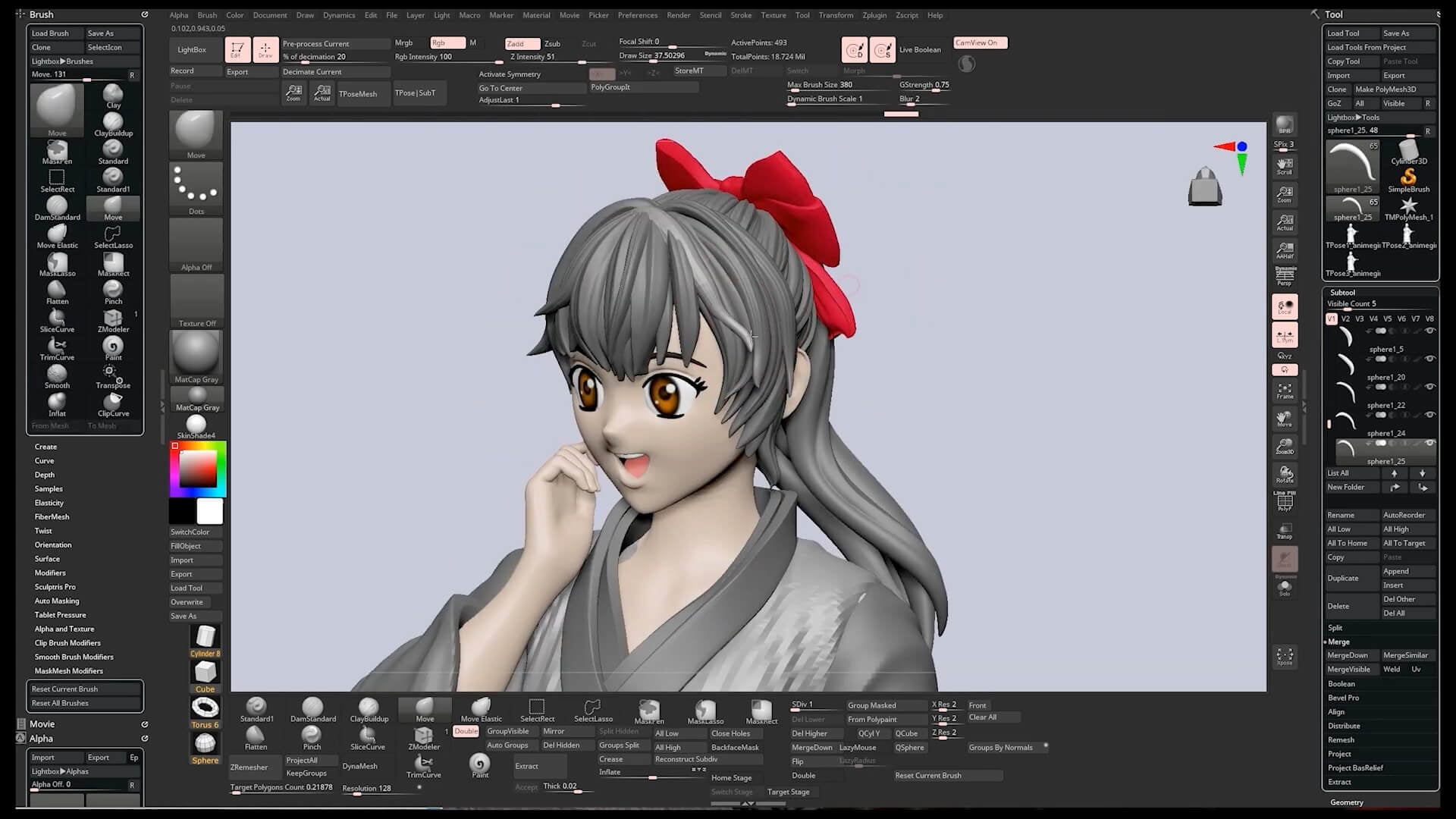
Task: Select the SimpleBrush tool thumbnail
Action: (1408, 180)
